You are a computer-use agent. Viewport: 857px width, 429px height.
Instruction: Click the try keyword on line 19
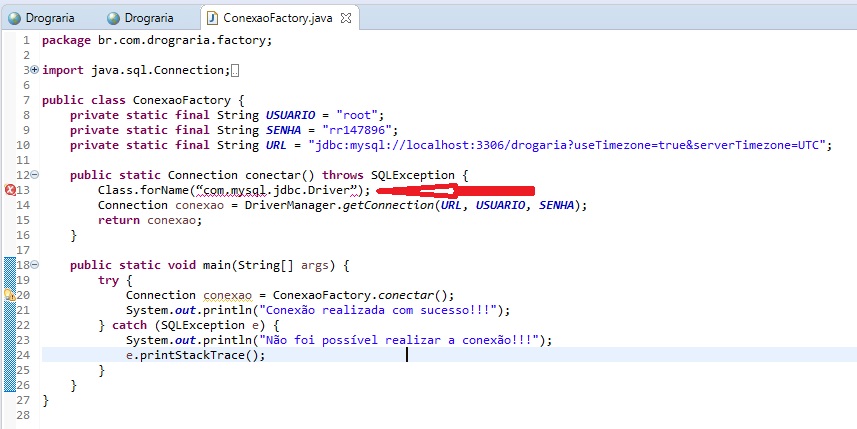click(x=108, y=280)
